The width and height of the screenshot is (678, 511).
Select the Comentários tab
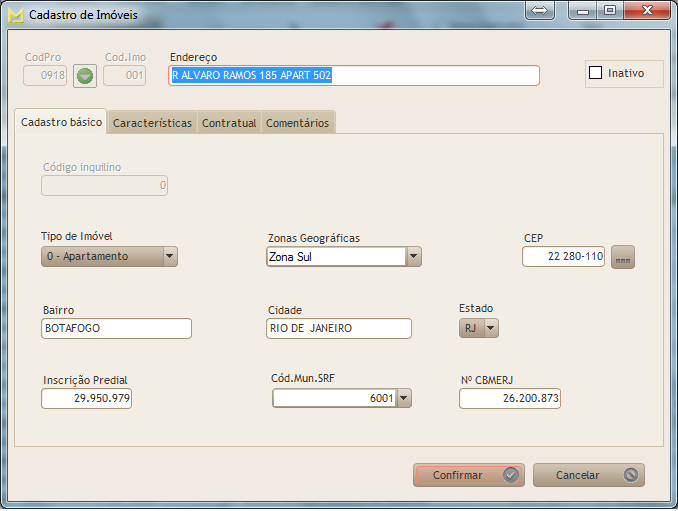coord(296,123)
